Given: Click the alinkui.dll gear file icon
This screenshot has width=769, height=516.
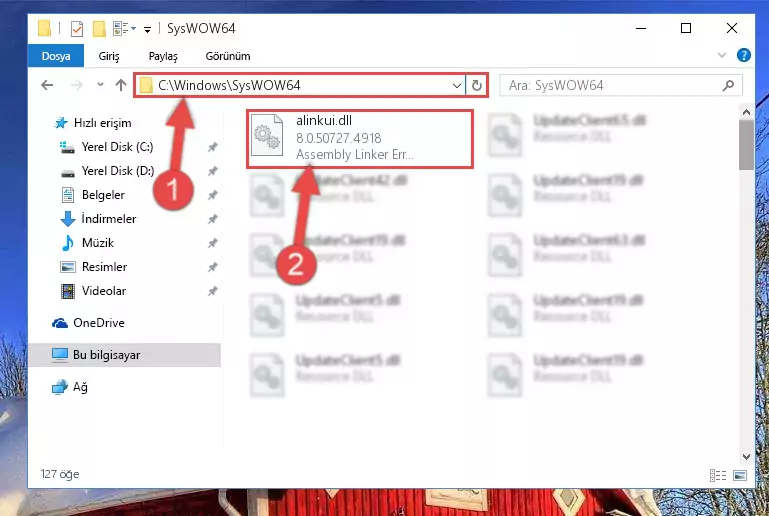Looking at the screenshot, I should pos(267,135).
